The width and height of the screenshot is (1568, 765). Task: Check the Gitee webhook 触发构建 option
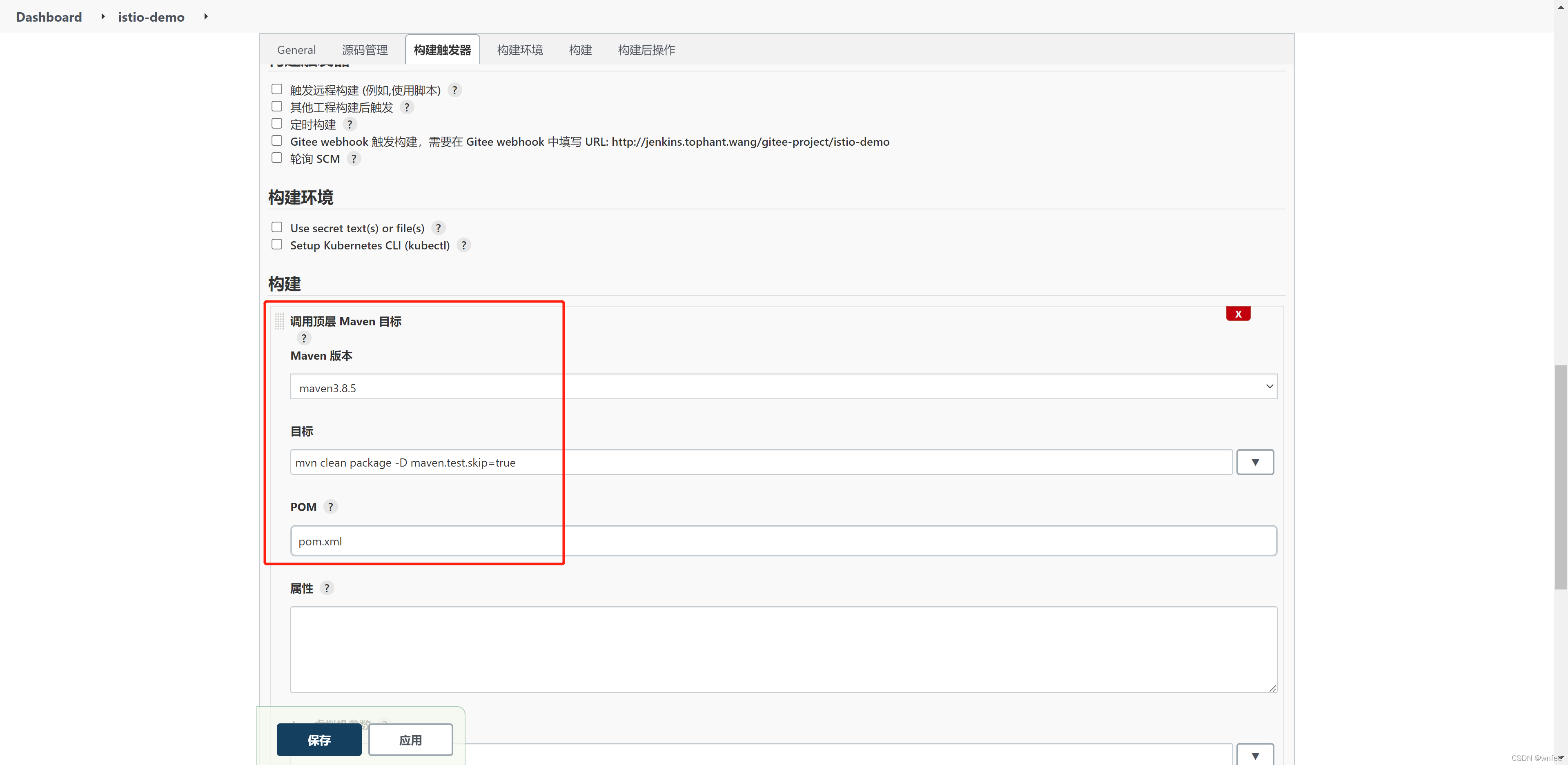pos(277,141)
